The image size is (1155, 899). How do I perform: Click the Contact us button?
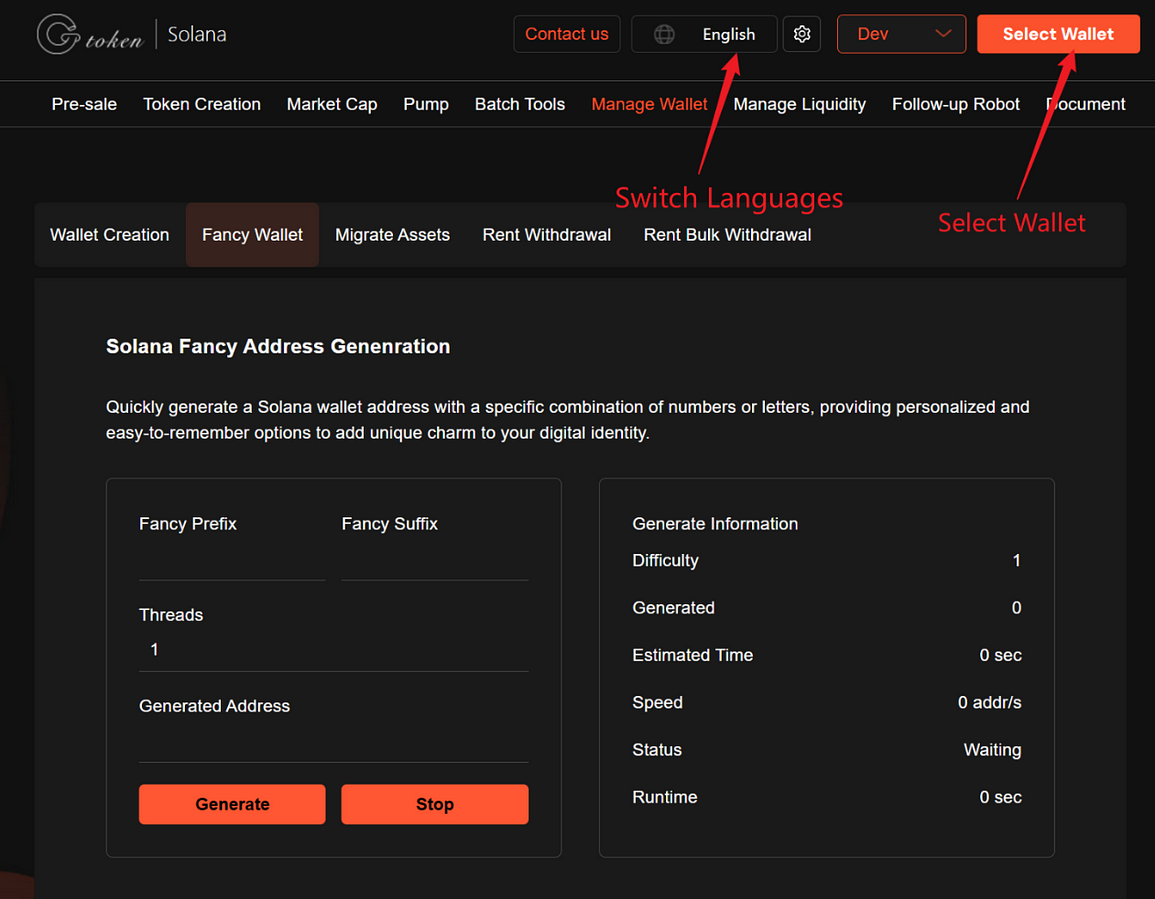click(x=566, y=34)
